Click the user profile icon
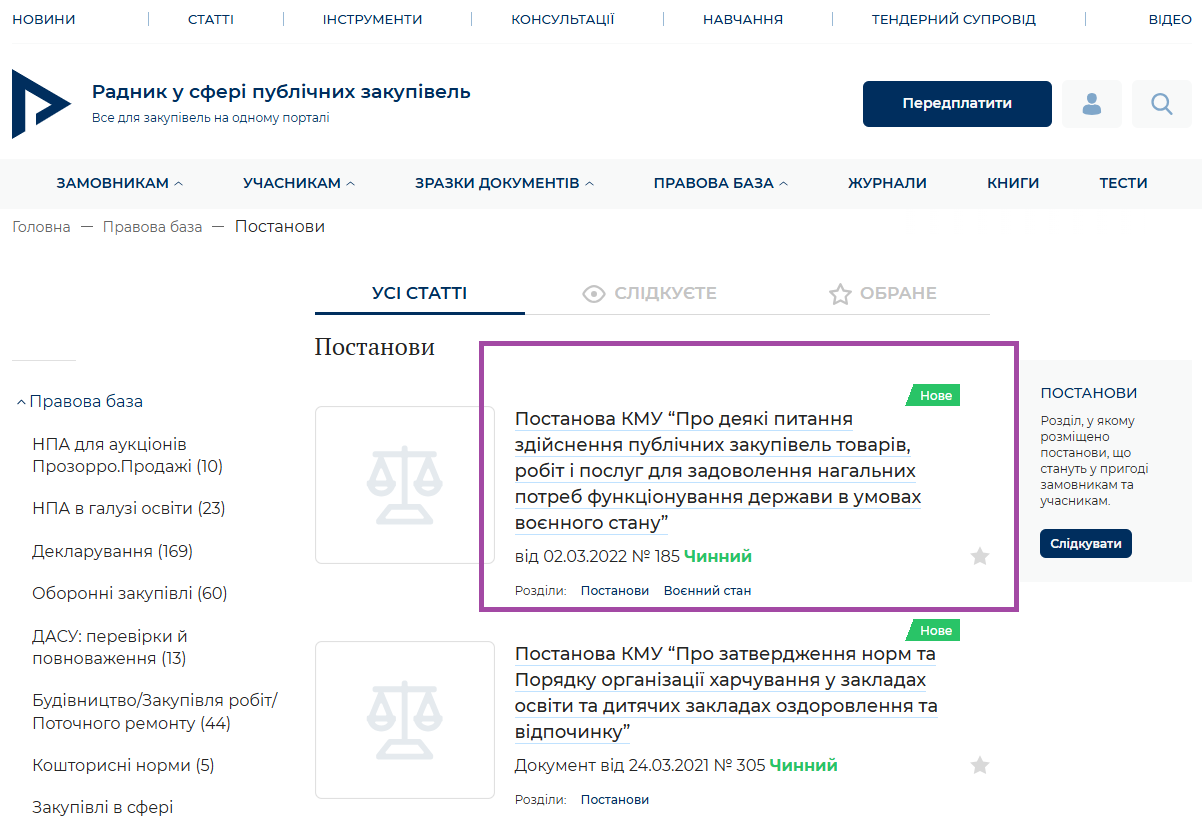Screen dimensions: 1202x816 (1091, 104)
